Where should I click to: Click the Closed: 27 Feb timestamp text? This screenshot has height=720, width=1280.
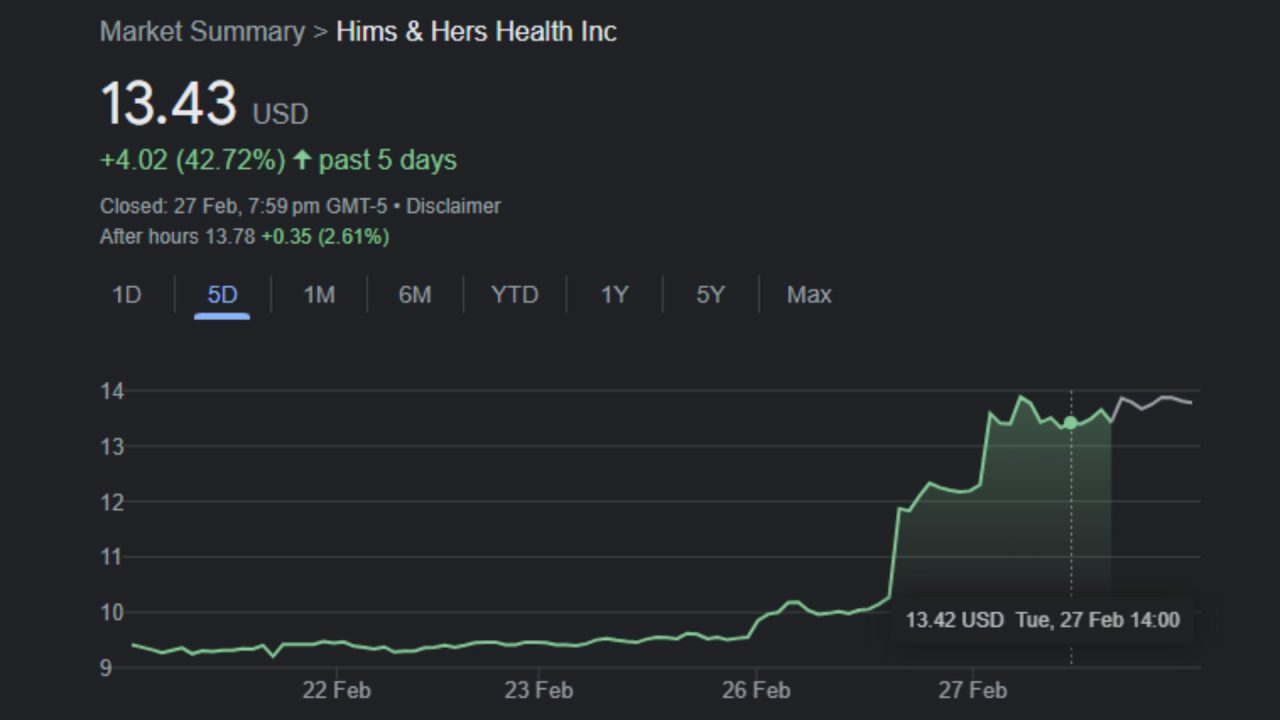tap(243, 206)
